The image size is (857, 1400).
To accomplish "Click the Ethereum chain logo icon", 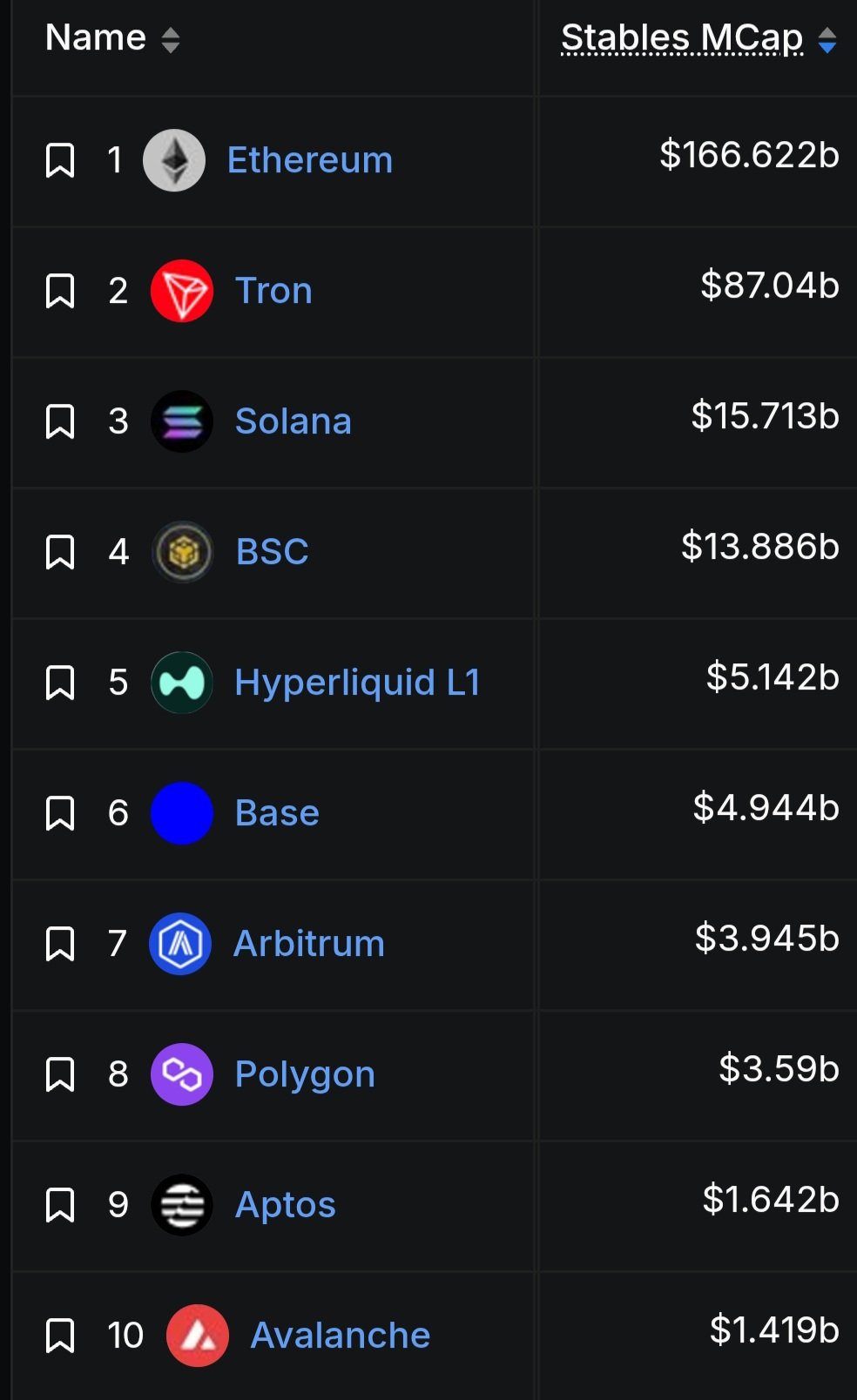I will pyautogui.click(x=174, y=160).
